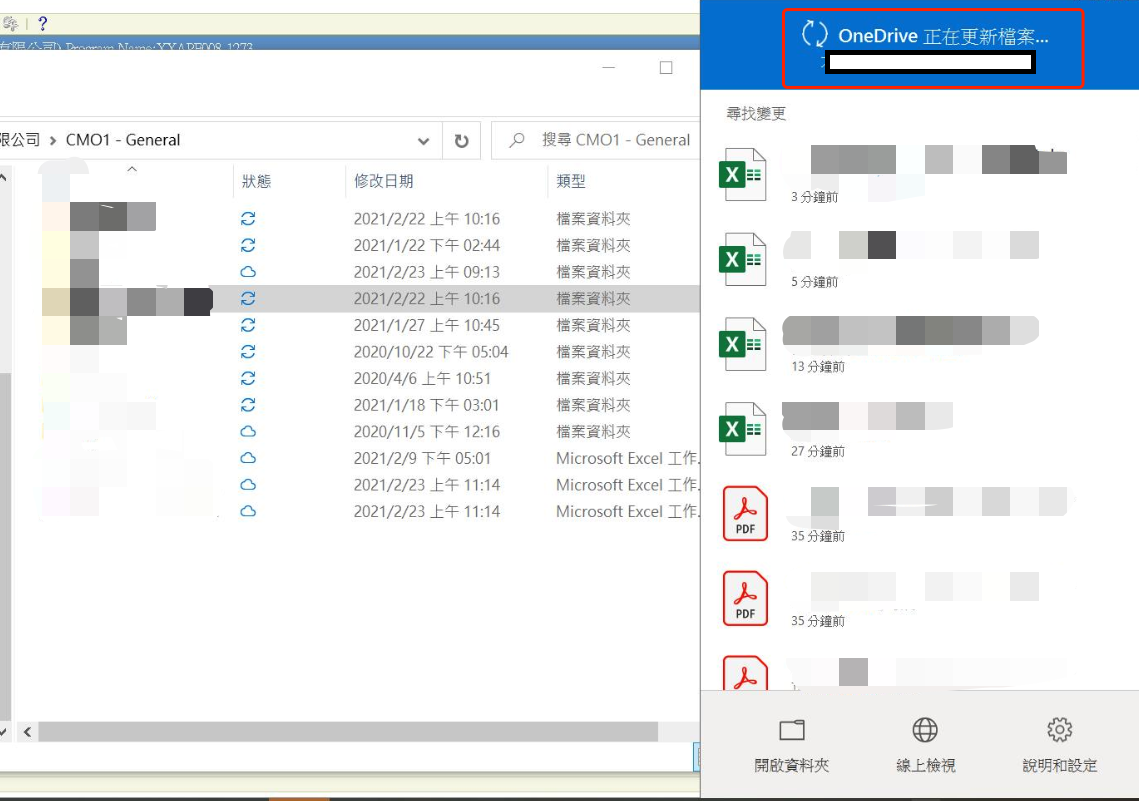
Task: Open the folder via 開啟資料夾 icon
Action: point(792,730)
